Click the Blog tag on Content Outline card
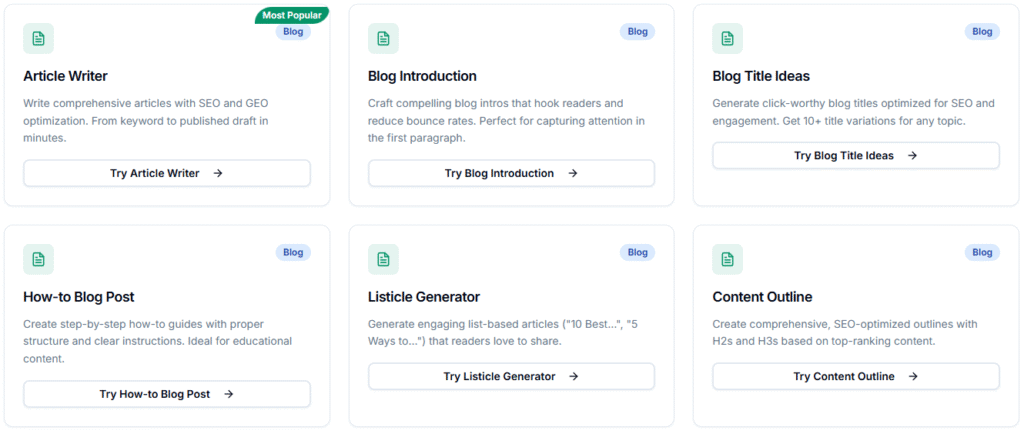Image resolution: width=1024 pixels, height=434 pixels. 982,253
